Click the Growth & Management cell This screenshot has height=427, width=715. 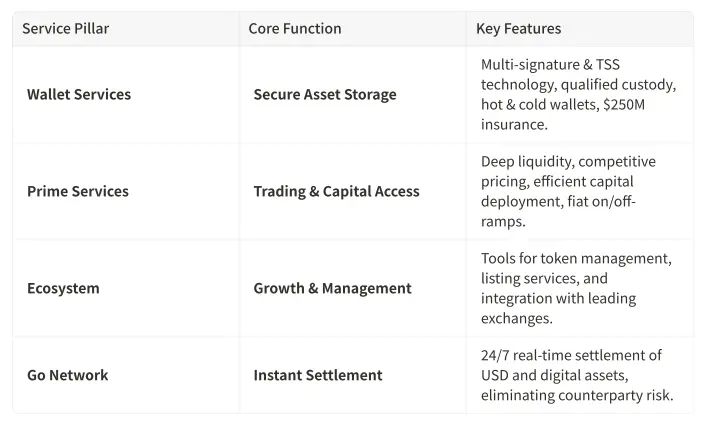coord(332,288)
